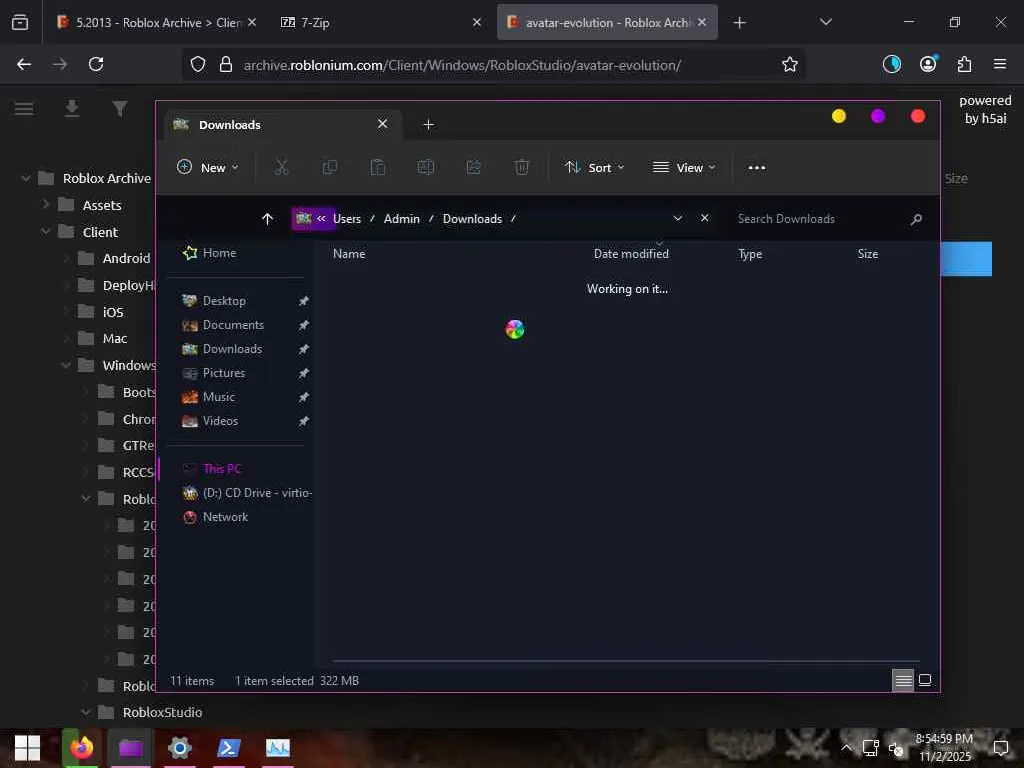Expand address bar history chevron
Image resolution: width=1024 pixels, height=768 pixels.
(x=678, y=218)
